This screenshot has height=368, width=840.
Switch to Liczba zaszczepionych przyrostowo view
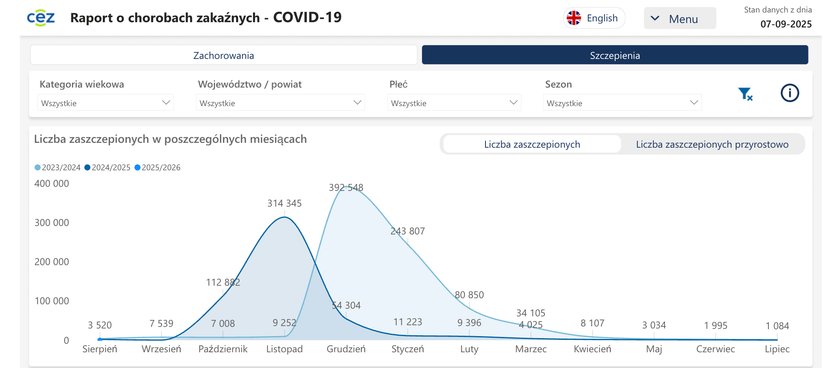click(712, 144)
